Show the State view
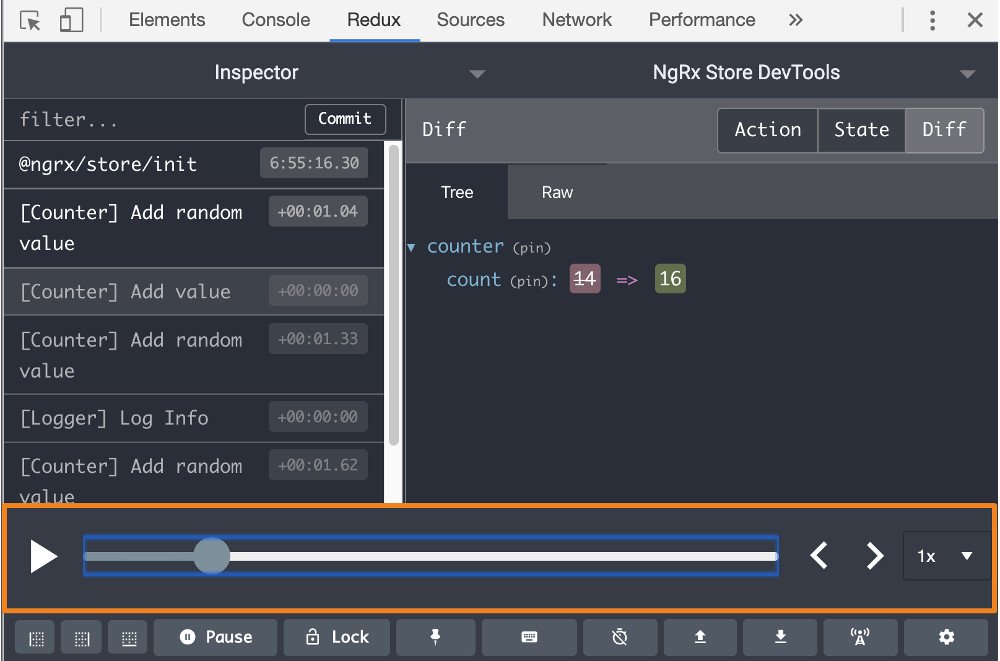1000x661 pixels. point(862,130)
